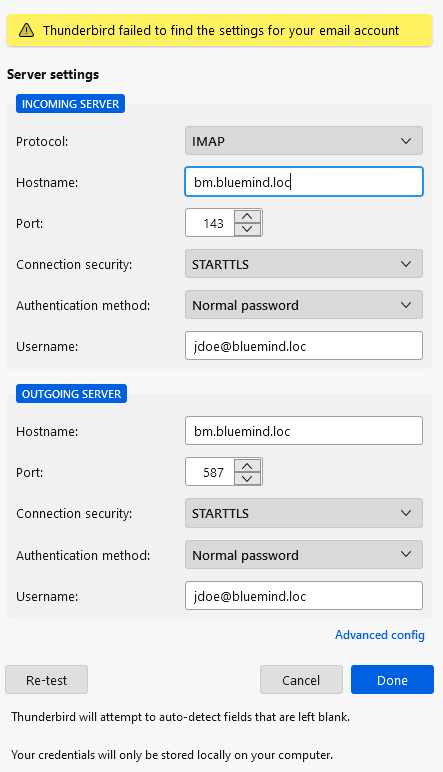Image resolution: width=443 pixels, height=772 pixels.
Task: Focus the incoming Hostname field
Action: (304, 182)
